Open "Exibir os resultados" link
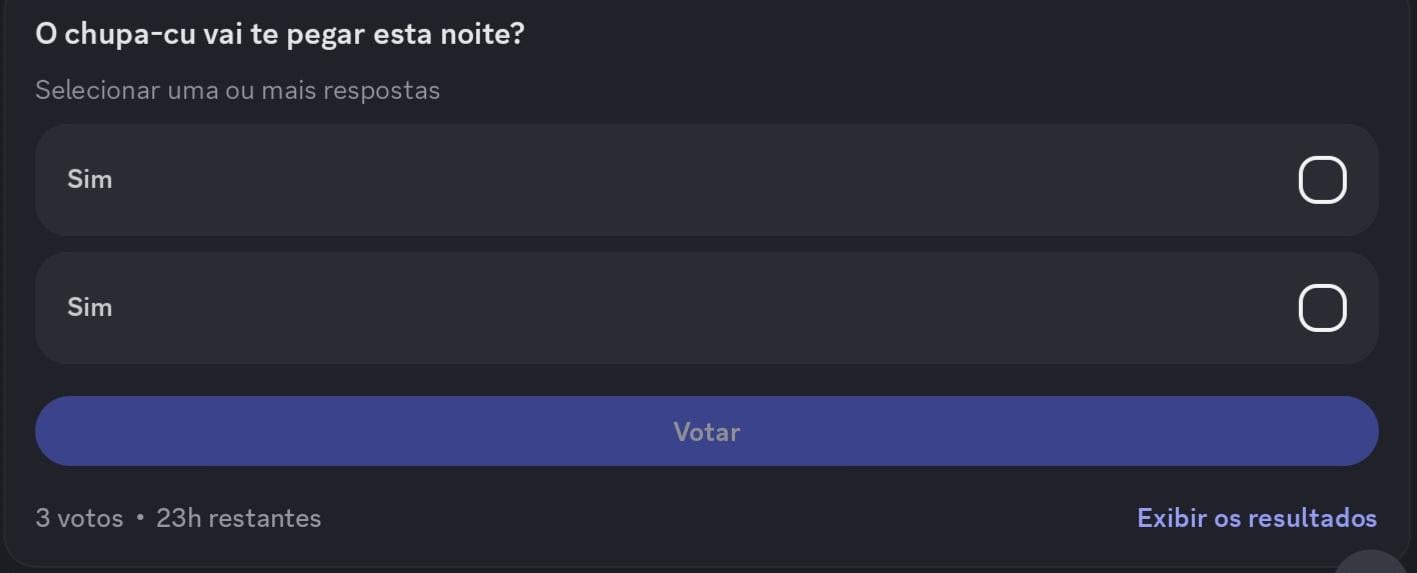 pos(1256,518)
